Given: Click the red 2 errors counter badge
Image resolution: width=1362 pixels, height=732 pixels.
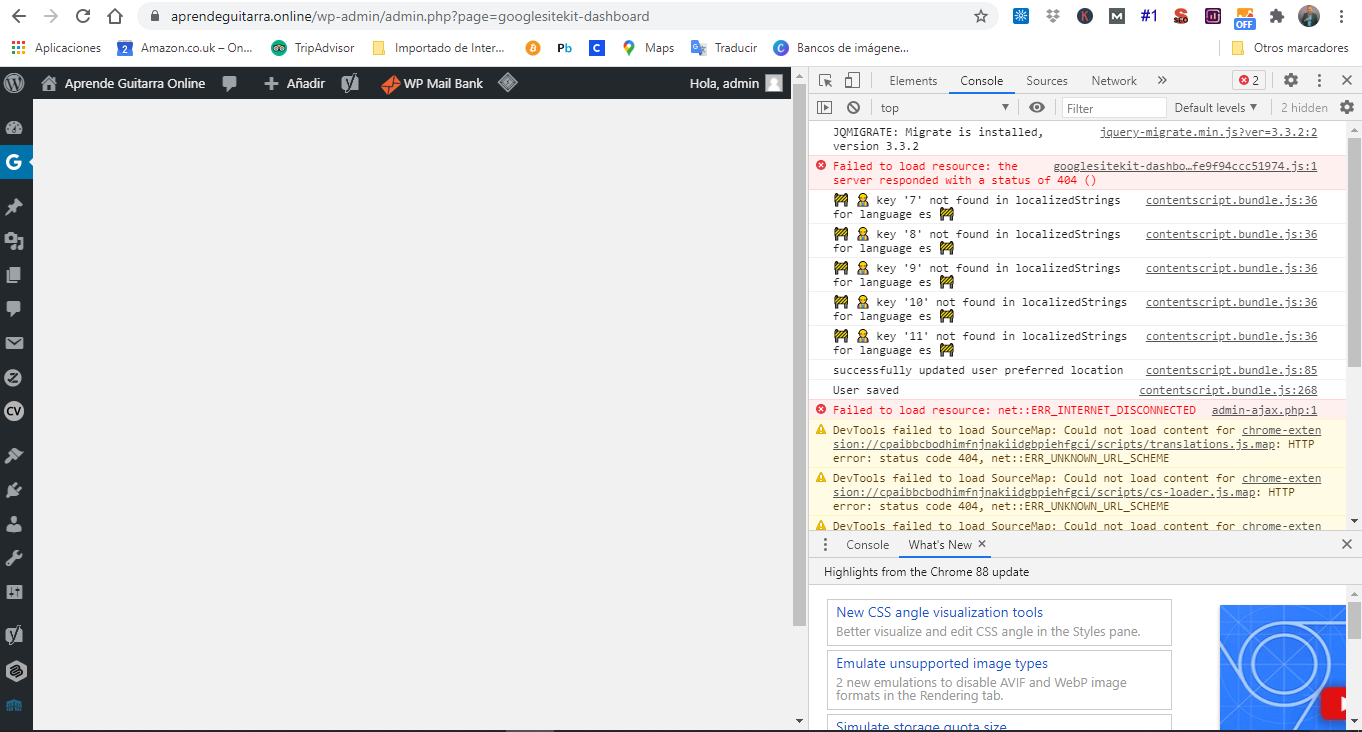Looking at the screenshot, I should click(1249, 81).
